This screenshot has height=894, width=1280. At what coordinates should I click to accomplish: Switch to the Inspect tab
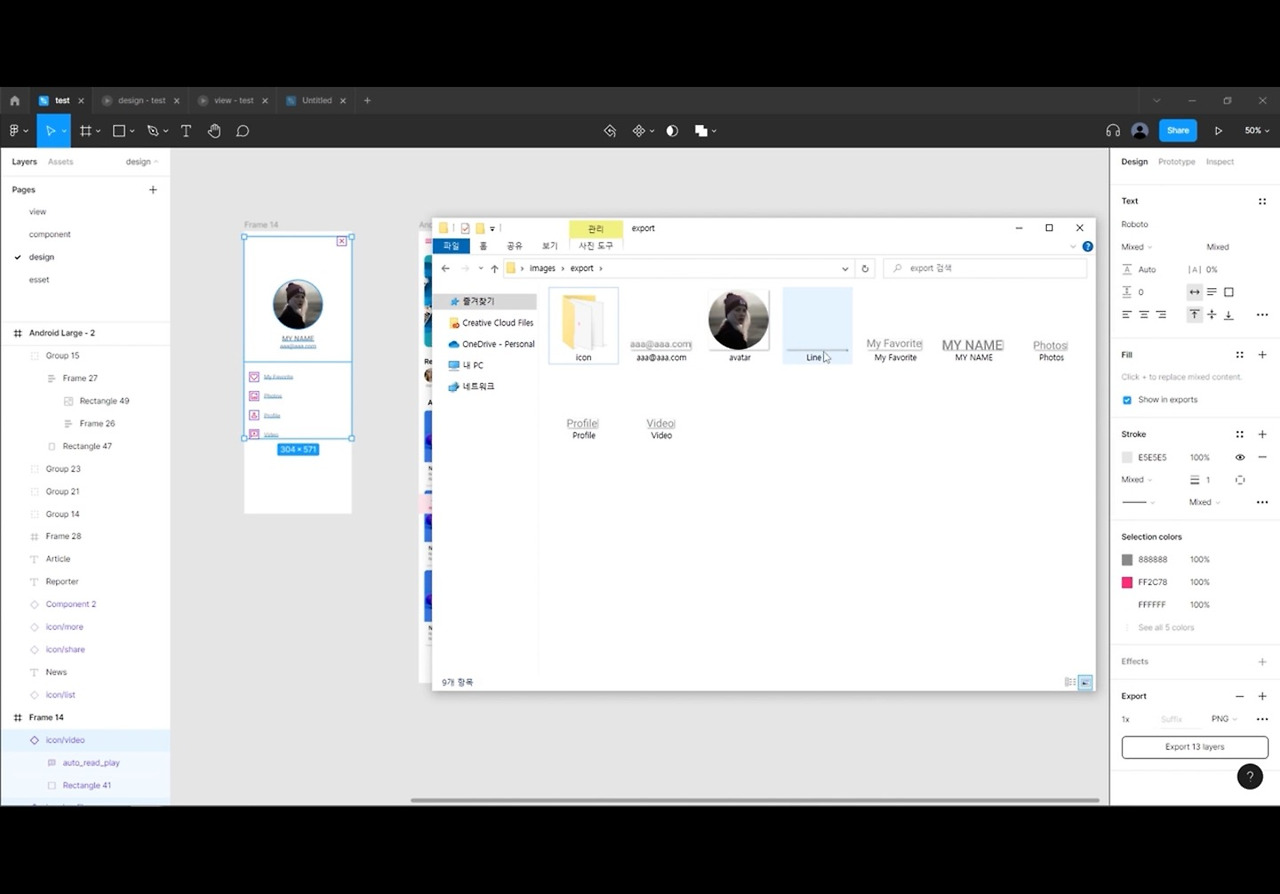pyautogui.click(x=1220, y=162)
